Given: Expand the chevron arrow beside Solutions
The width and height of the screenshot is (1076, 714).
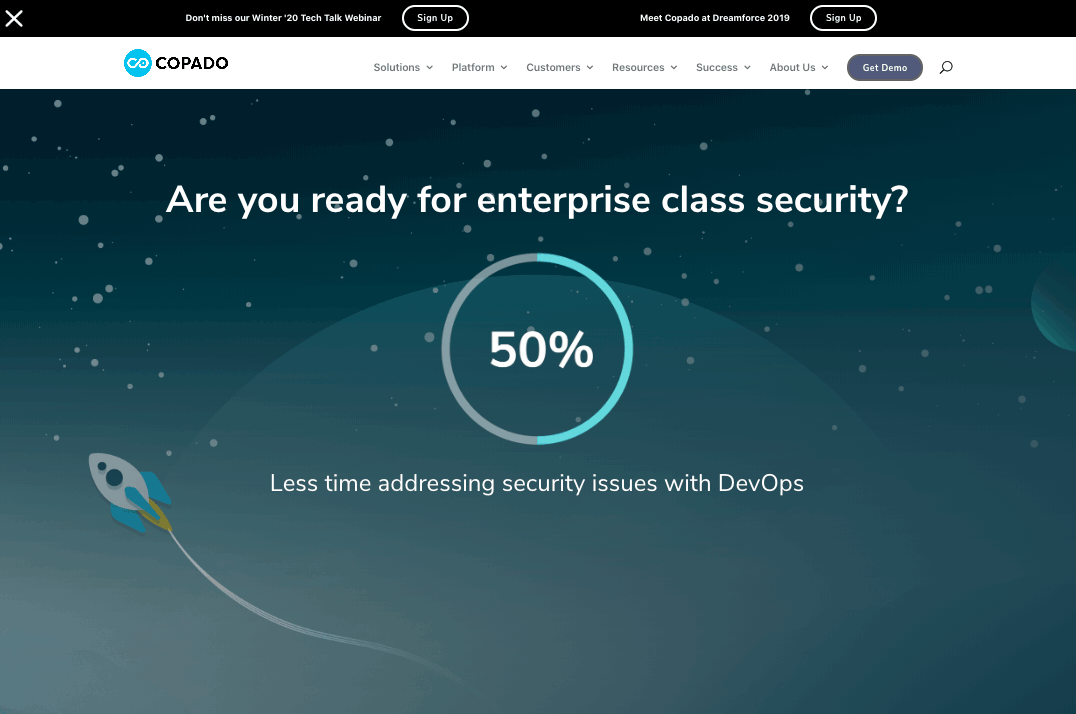Looking at the screenshot, I should pyautogui.click(x=430, y=68).
